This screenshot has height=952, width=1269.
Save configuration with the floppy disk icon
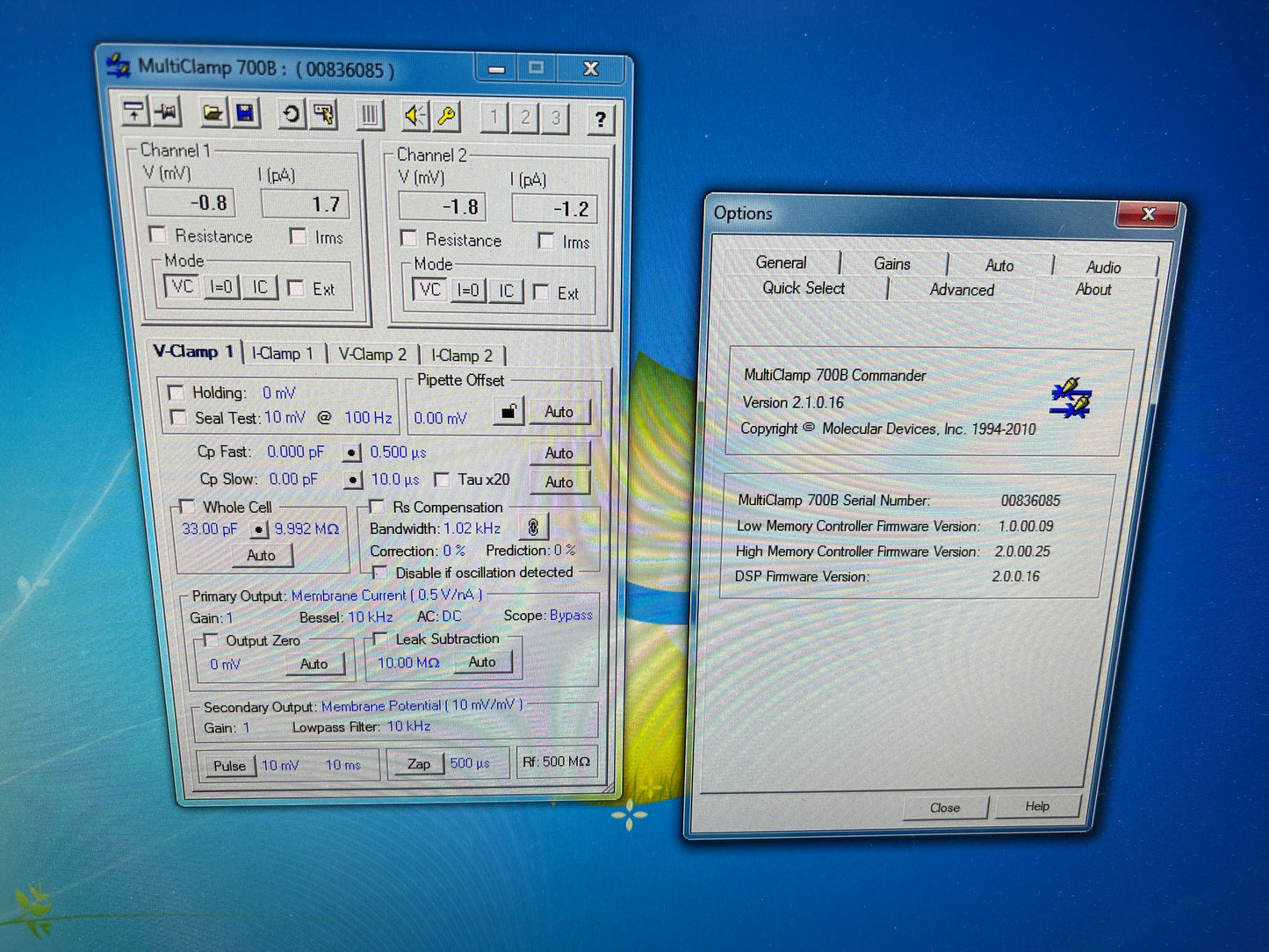245,113
